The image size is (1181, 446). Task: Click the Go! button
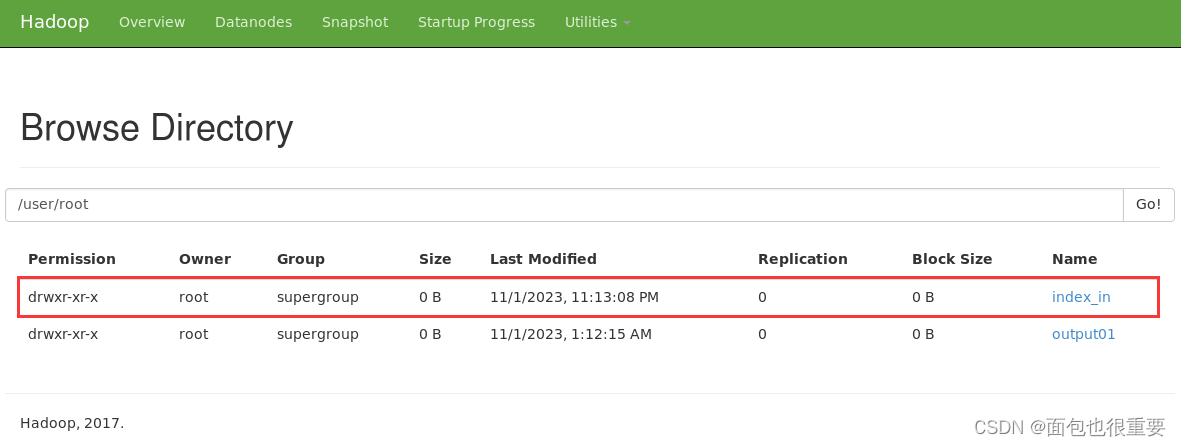[x=1148, y=204]
